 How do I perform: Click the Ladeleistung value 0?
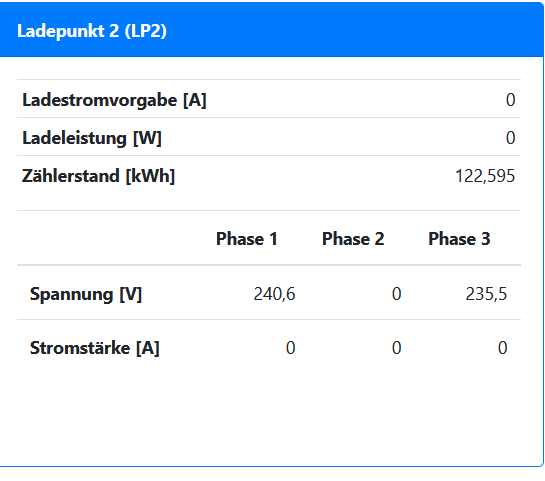coord(510,138)
